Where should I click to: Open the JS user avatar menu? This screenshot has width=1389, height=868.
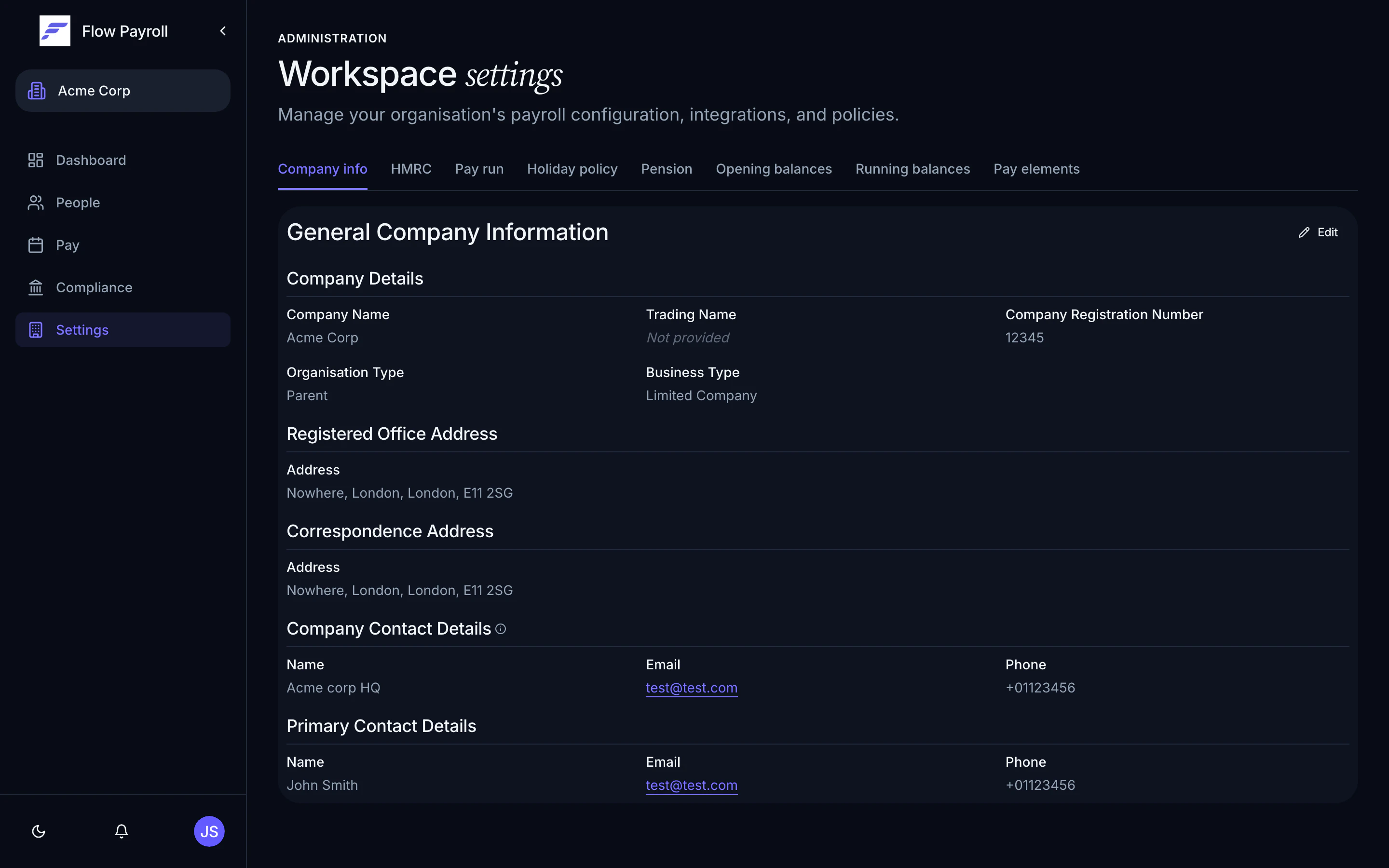(x=209, y=831)
